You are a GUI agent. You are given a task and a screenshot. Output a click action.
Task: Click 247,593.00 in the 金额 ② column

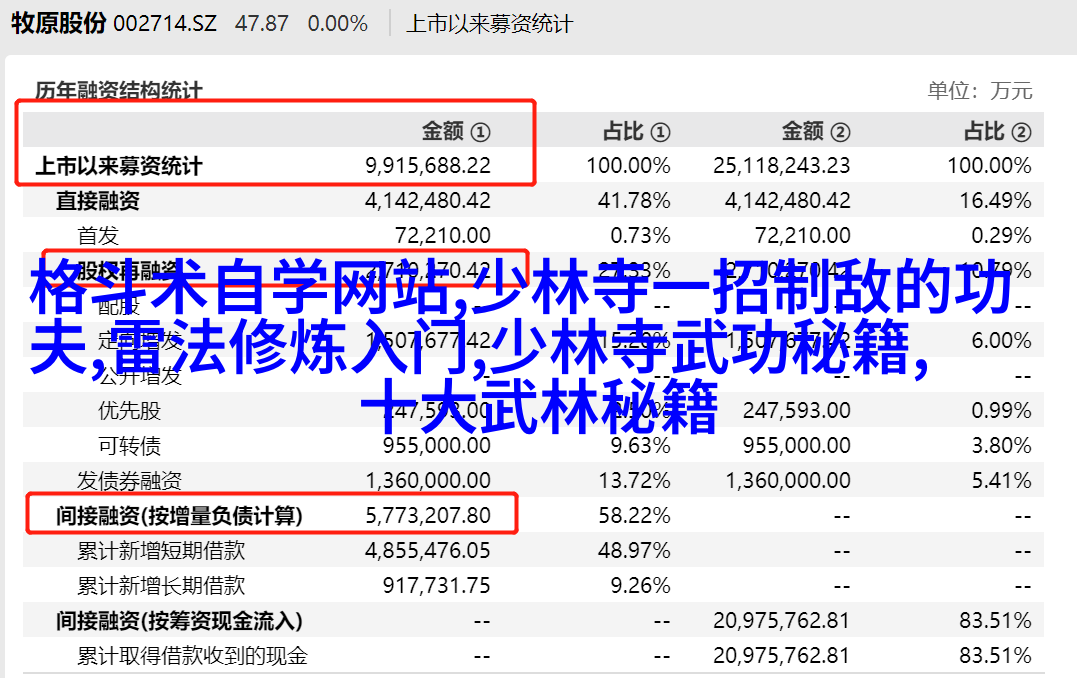pyautogui.click(x=797, y=411)
